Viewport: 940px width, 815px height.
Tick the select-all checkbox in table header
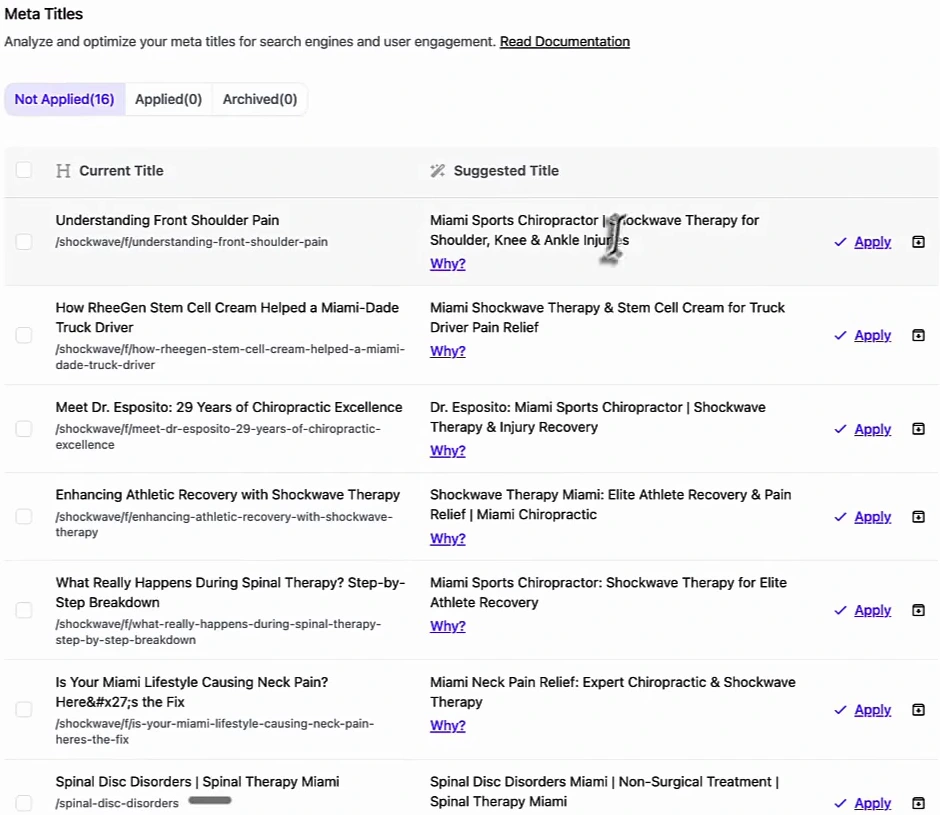(x=24, y=170)
